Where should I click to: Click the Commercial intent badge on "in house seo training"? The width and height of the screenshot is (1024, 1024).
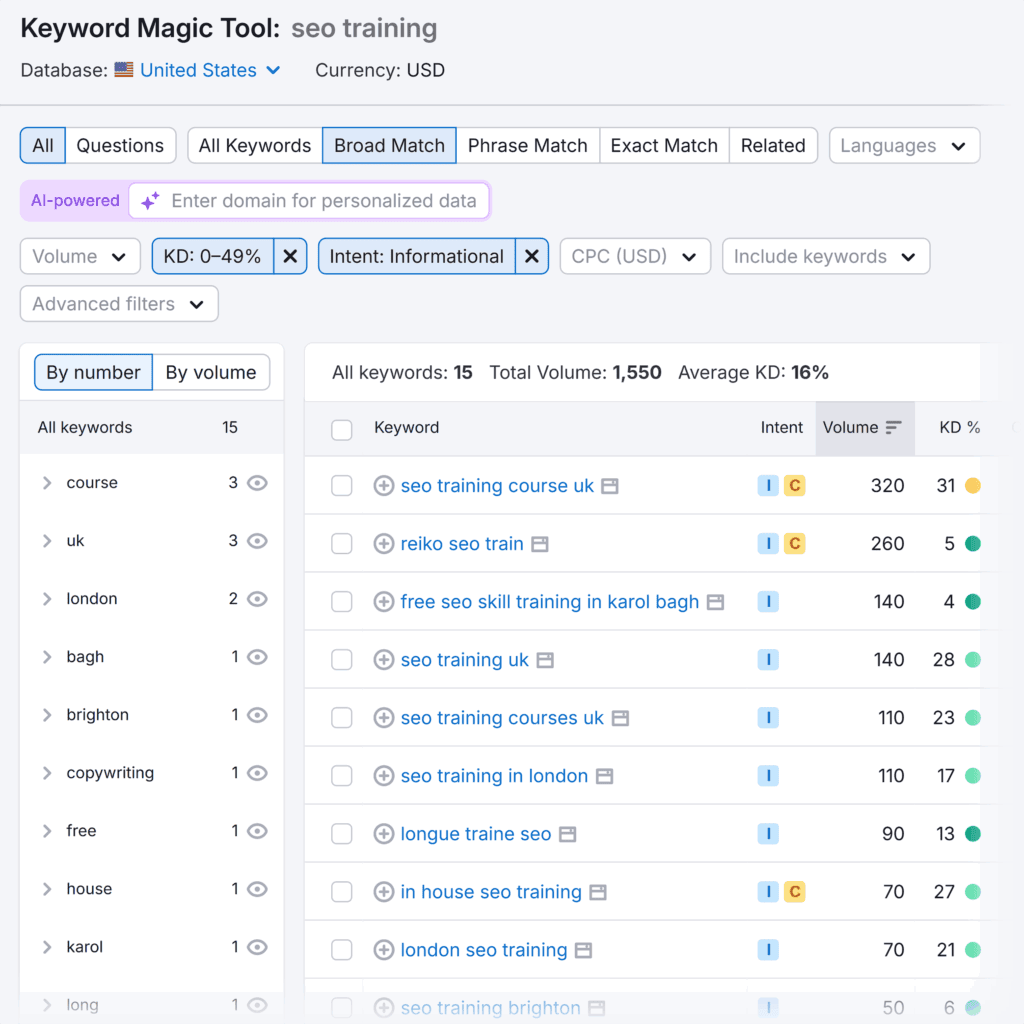[x=793, y=892]
